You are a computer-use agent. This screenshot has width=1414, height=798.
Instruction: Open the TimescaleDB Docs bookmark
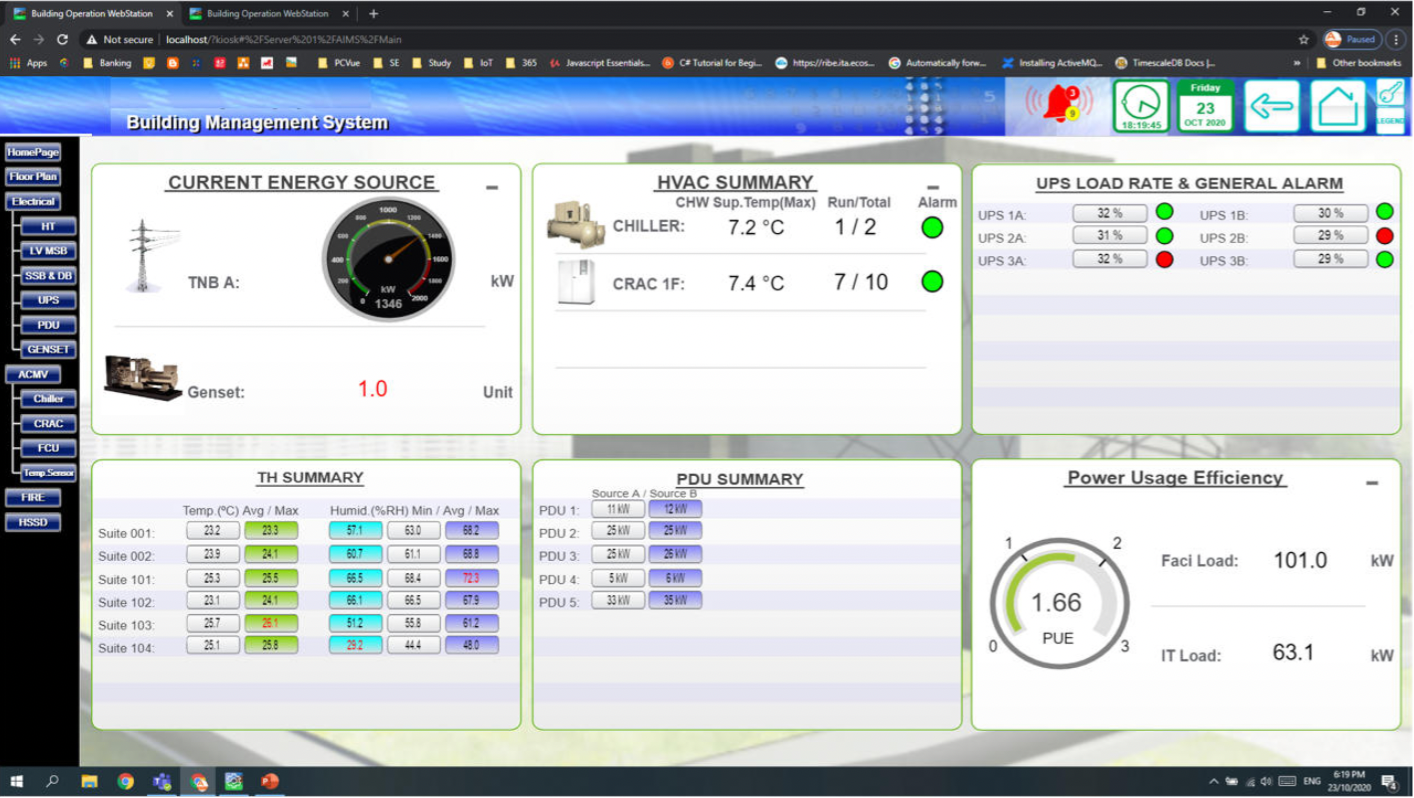coord(1165,62)
